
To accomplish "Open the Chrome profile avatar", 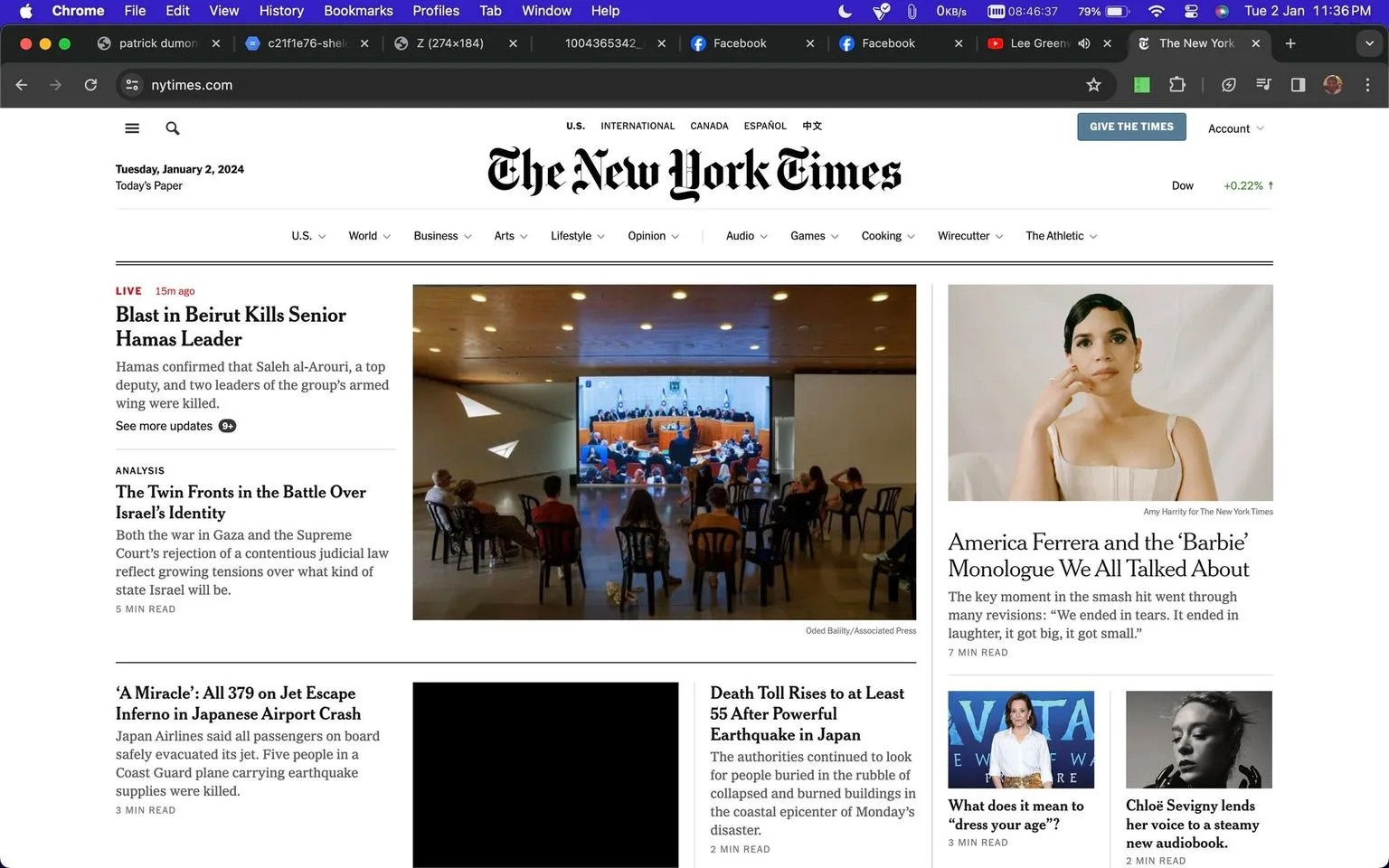I will coord(1332,85).
